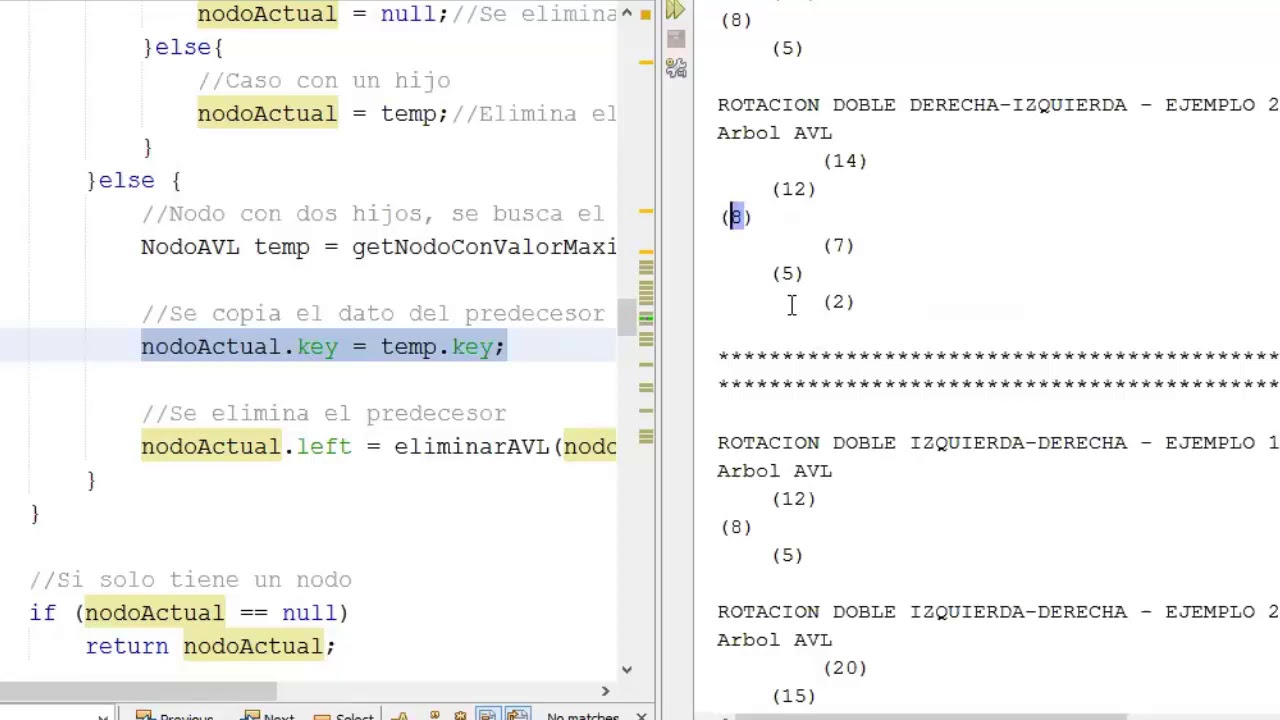Viewport: 1280px width, 720px height.
Task: Click the 'nodoActual.left = eliminarAVL(' line
Action: tap(379, 446)
